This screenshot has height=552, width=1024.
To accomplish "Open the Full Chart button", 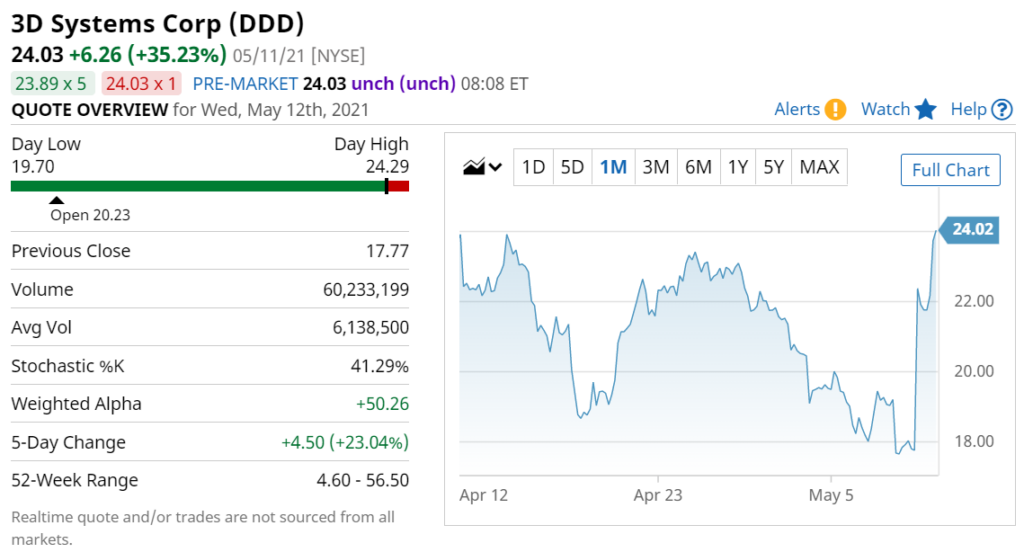I will (x=950, y=170).
